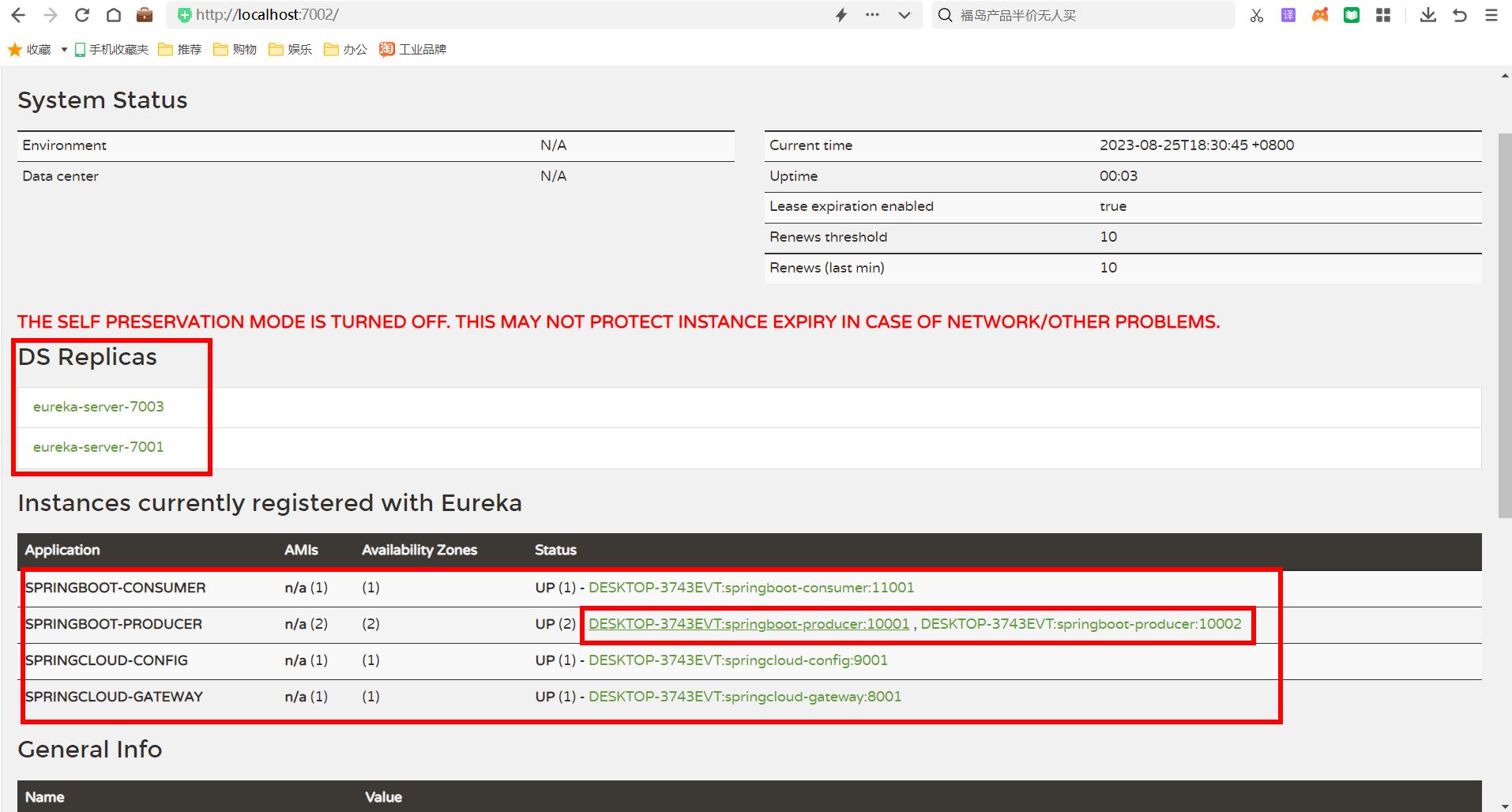Screen dimensions: 1512x812
Task: Open the eureka-server-7003 replica link
Action: click(x=99, y=407)
